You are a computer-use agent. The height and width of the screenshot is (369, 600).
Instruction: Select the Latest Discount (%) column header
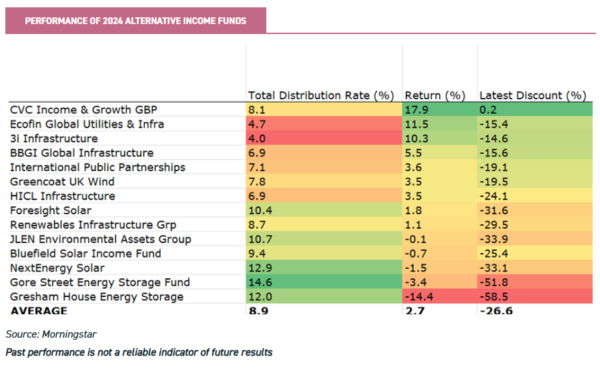533,95
